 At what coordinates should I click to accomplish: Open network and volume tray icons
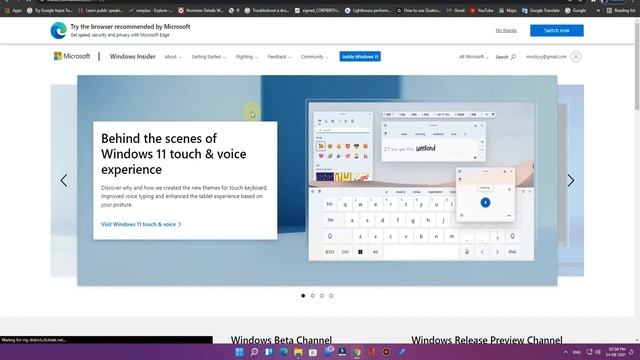pyautogui.click(x=594, y=352)
